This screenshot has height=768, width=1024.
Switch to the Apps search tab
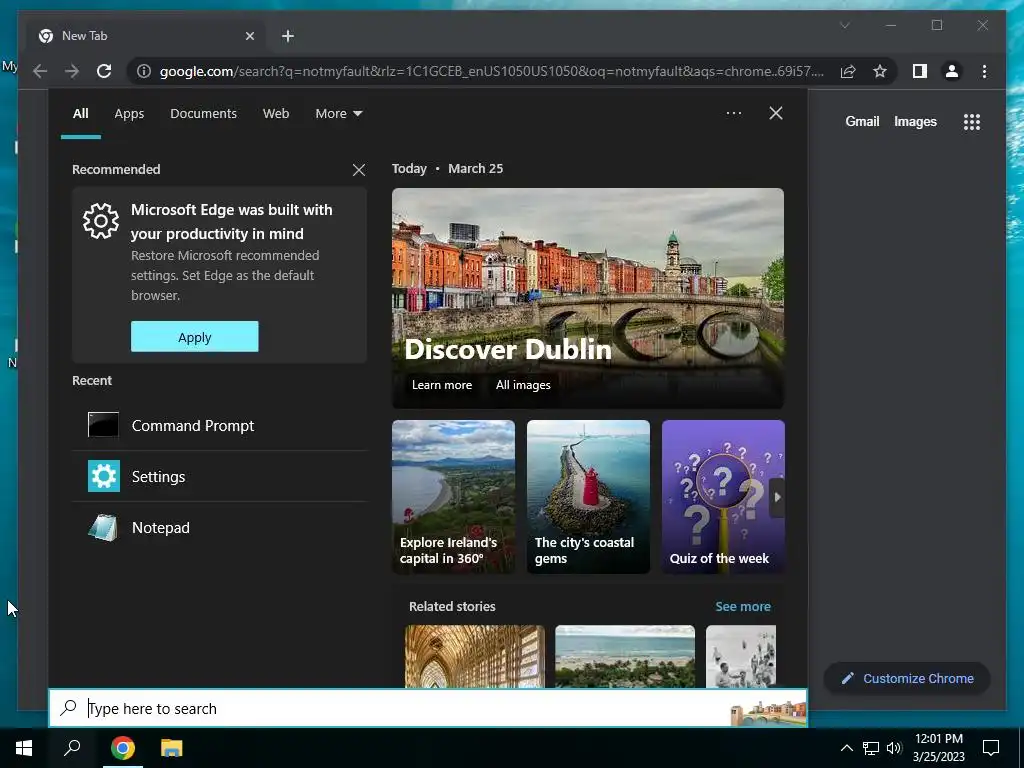click(x=129, y=114)
